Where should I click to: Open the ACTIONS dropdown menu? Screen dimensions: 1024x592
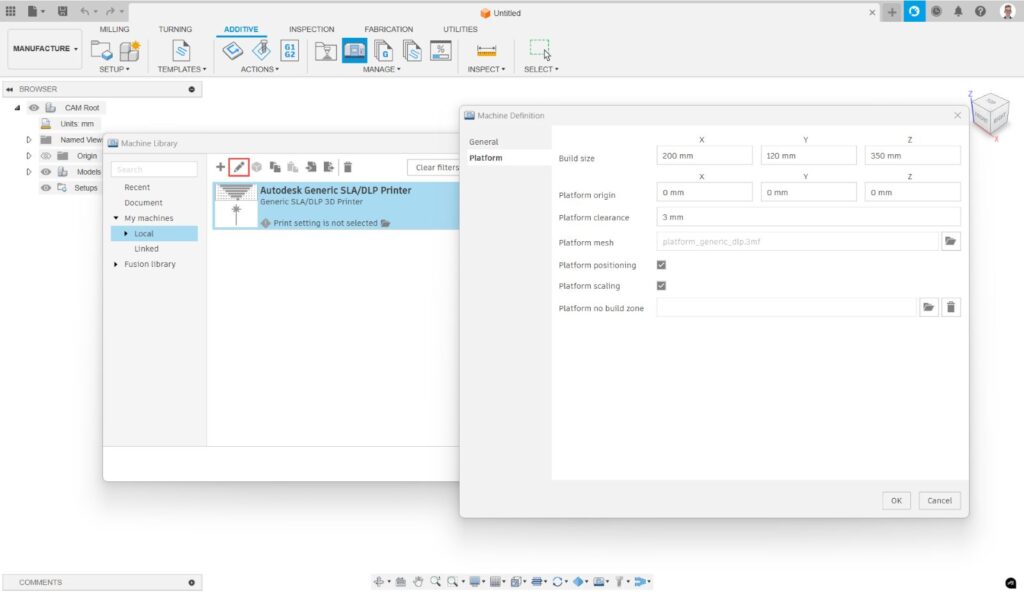pos(259,69)
